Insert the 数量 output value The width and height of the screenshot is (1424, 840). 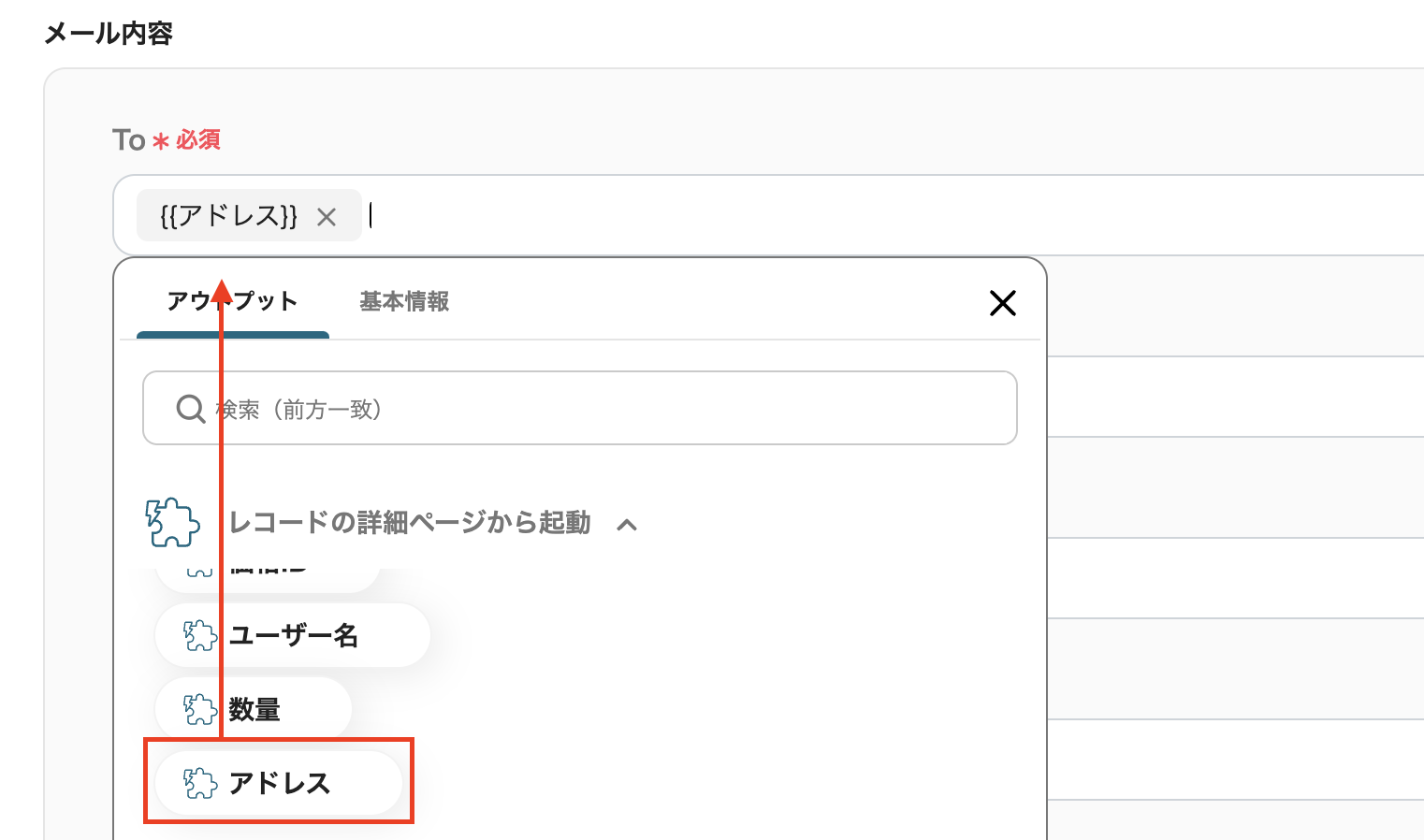(254, 710)
